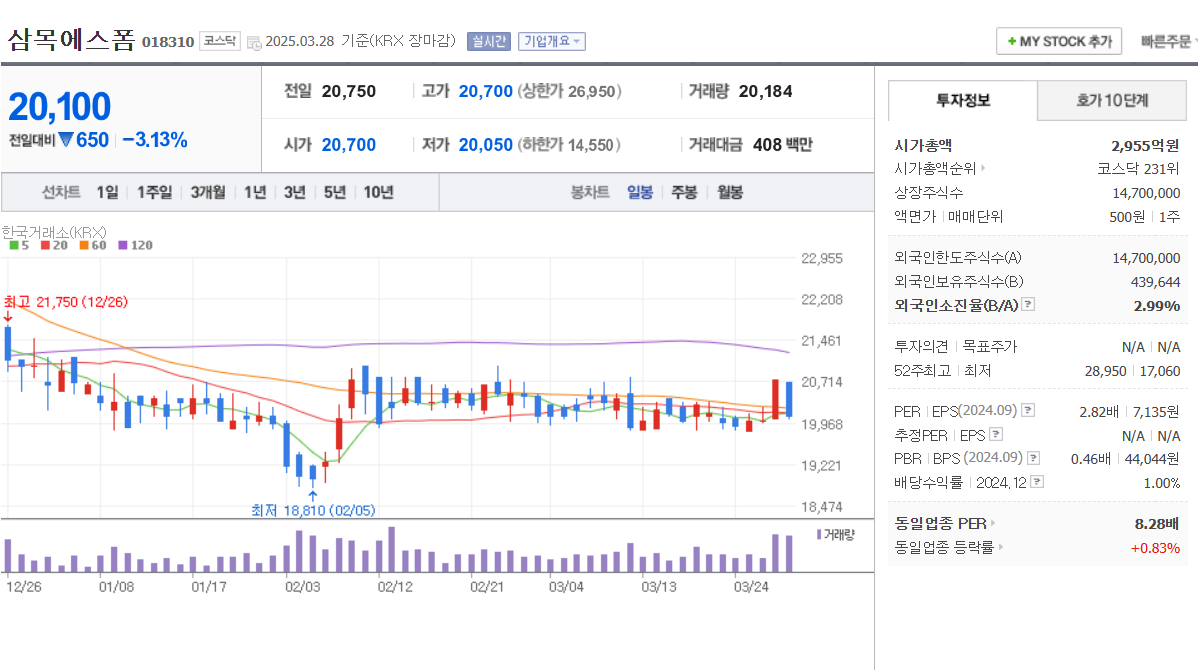Click the 코스닥 231위 ranking value
This screenshot has width=1198, height=670.
coord(1138,169)
